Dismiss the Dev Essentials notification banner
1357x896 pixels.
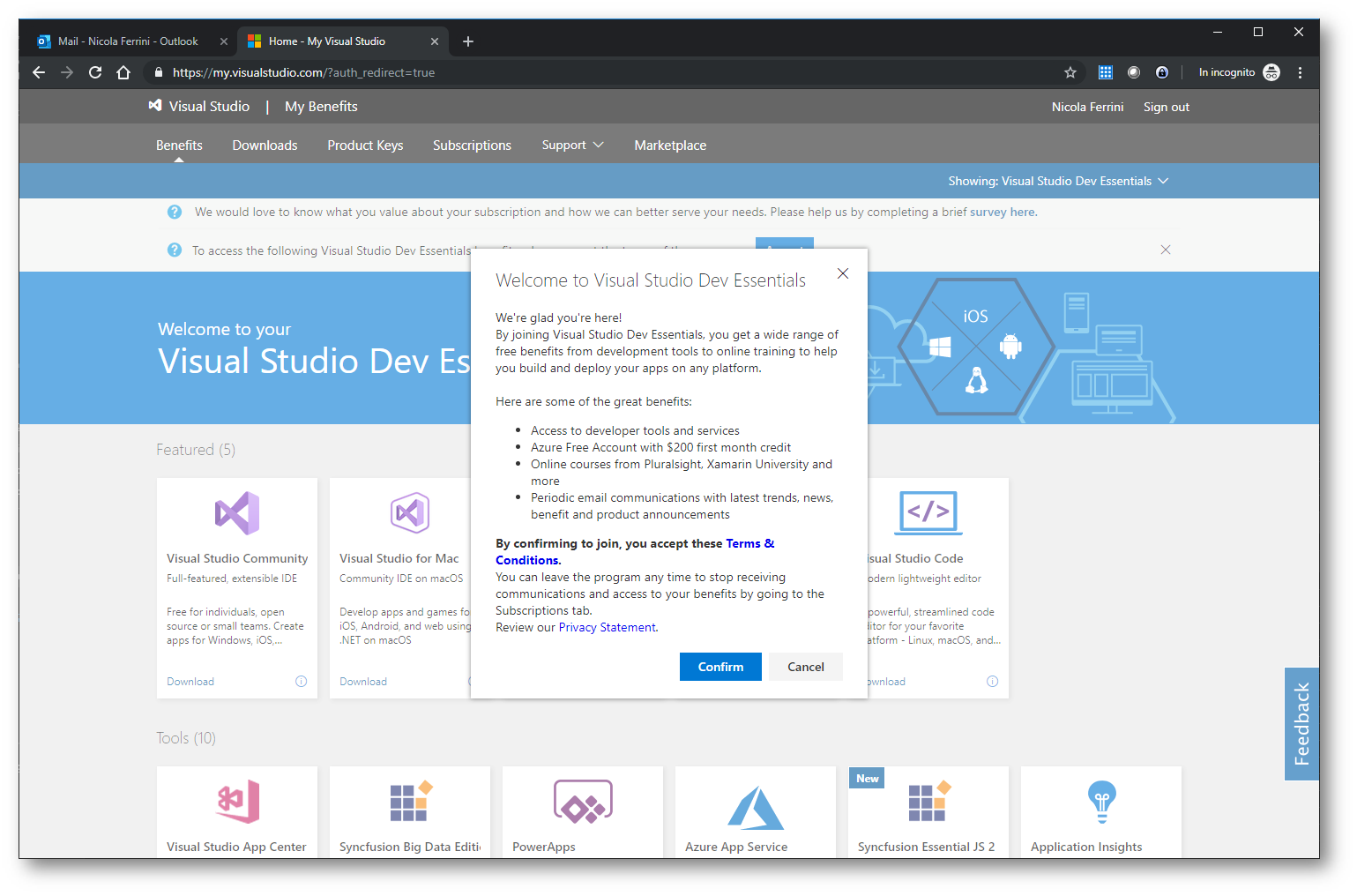pos(1166,250)
